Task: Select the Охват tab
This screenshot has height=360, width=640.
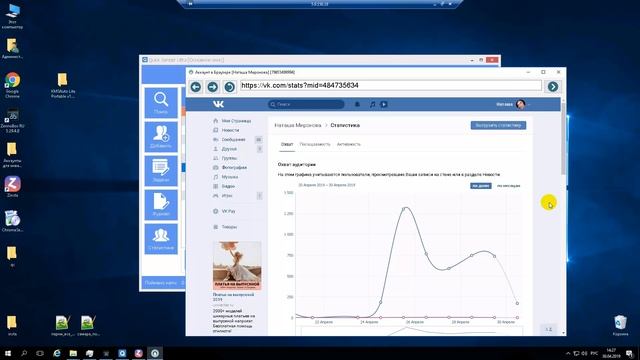Action: point(287,144)
